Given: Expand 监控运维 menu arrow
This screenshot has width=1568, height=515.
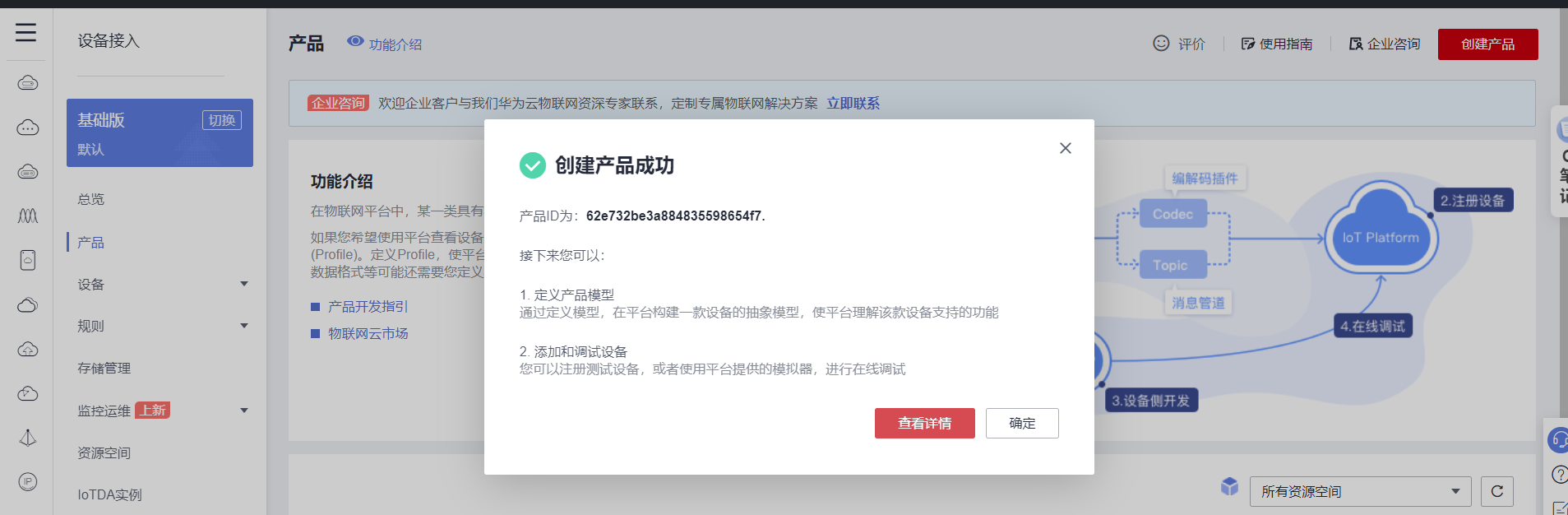Looking at the screenshot, I should click(244, 411).
